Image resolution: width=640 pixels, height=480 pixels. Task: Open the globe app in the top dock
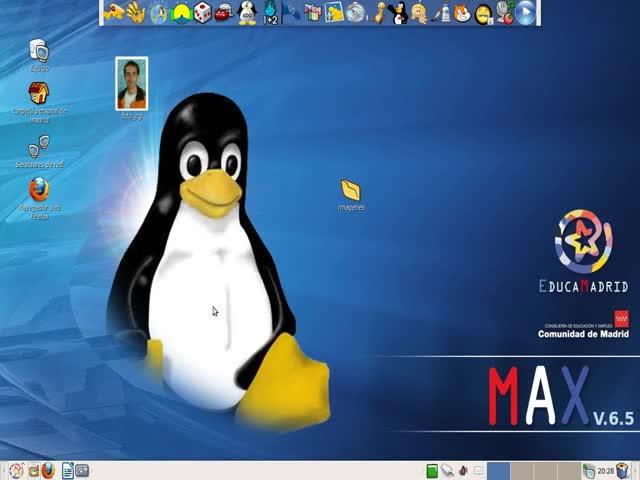[x=158, y=13]
